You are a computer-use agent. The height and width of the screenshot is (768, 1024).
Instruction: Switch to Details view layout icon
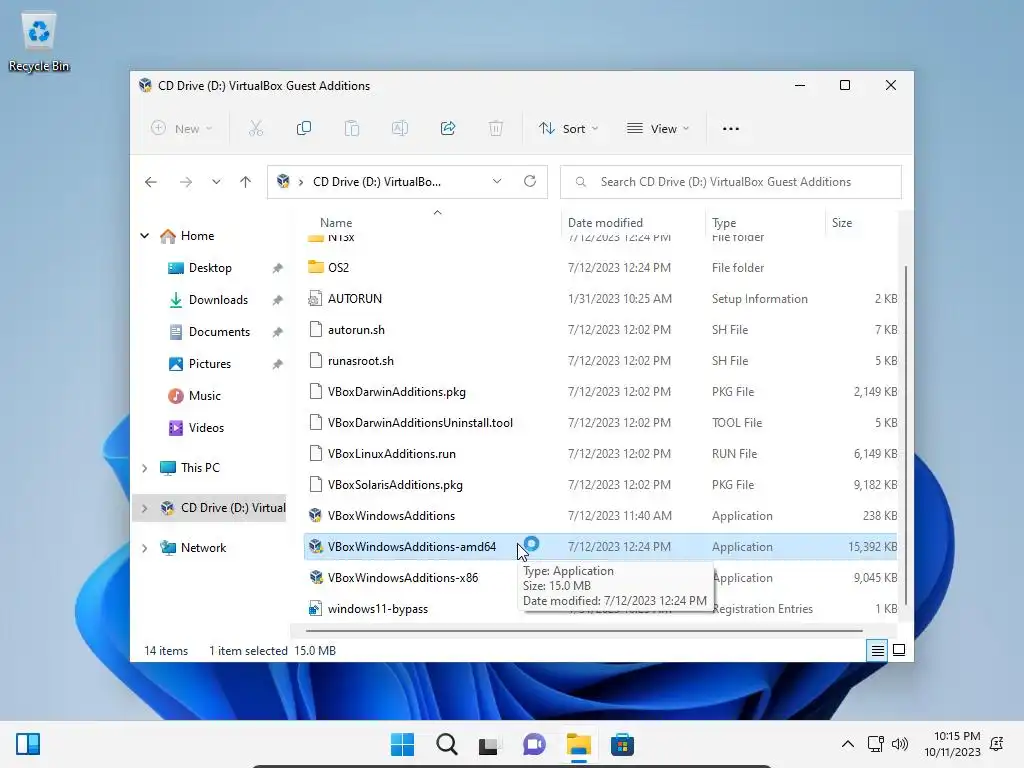(877, 650)
